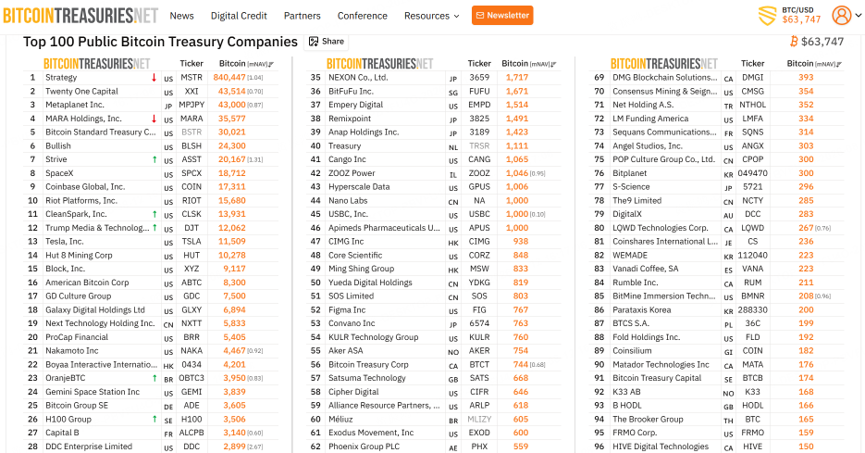Open Metaplanet Inc. company page
The image size is (865, 453).
point(74,105)
